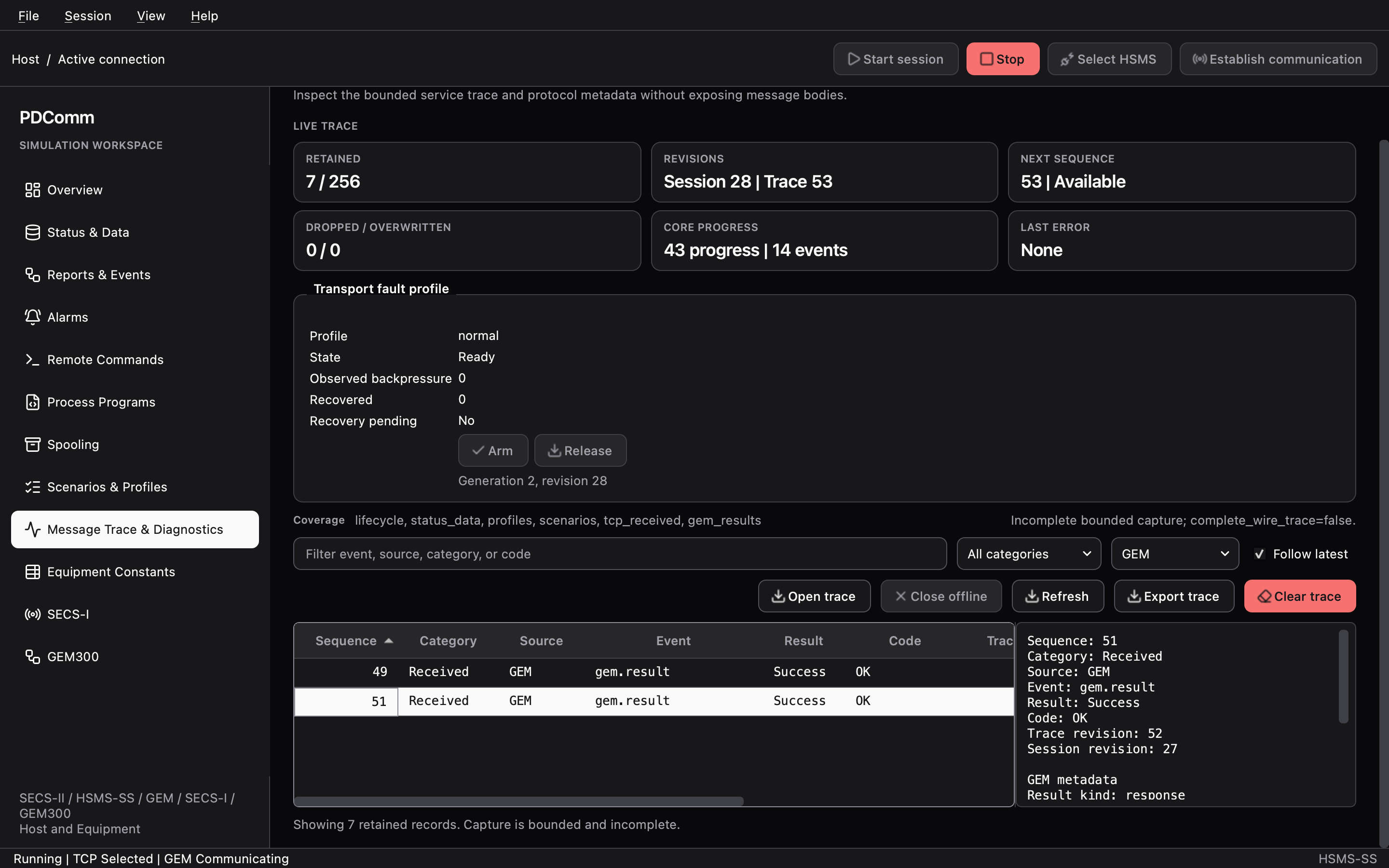The image size is (1389, 868).
Task: Click the Process Programs file icon
Action: tap(33, 402)
